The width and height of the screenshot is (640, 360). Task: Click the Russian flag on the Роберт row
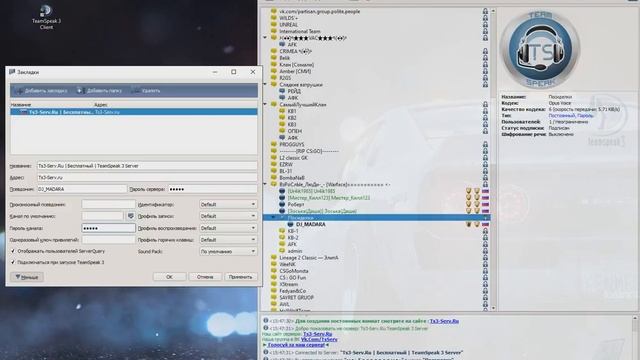485,204
